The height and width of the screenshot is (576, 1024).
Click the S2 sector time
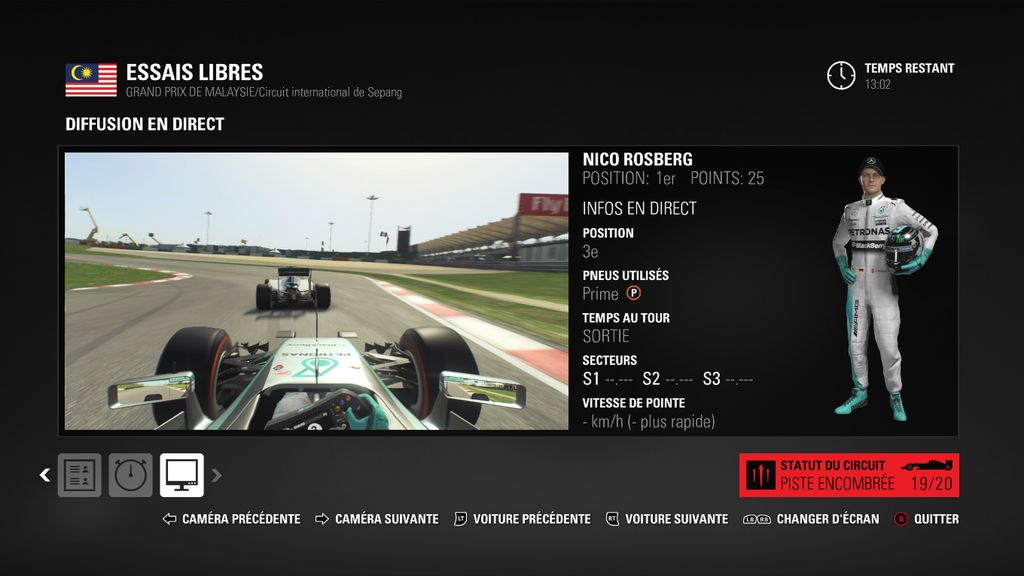667,379
